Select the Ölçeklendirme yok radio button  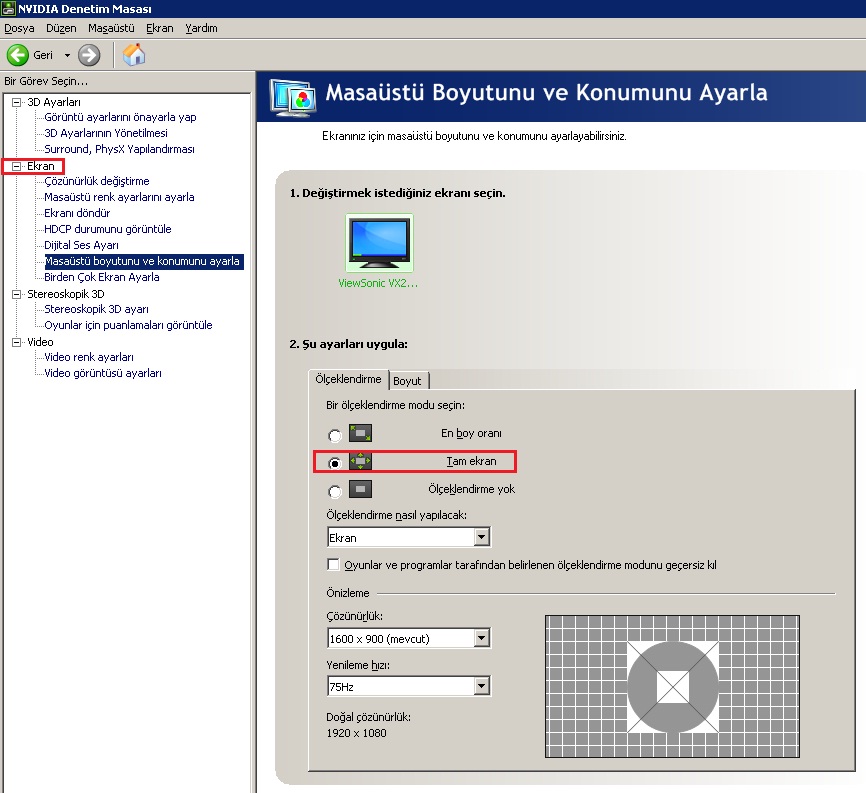tap(335, 491)
